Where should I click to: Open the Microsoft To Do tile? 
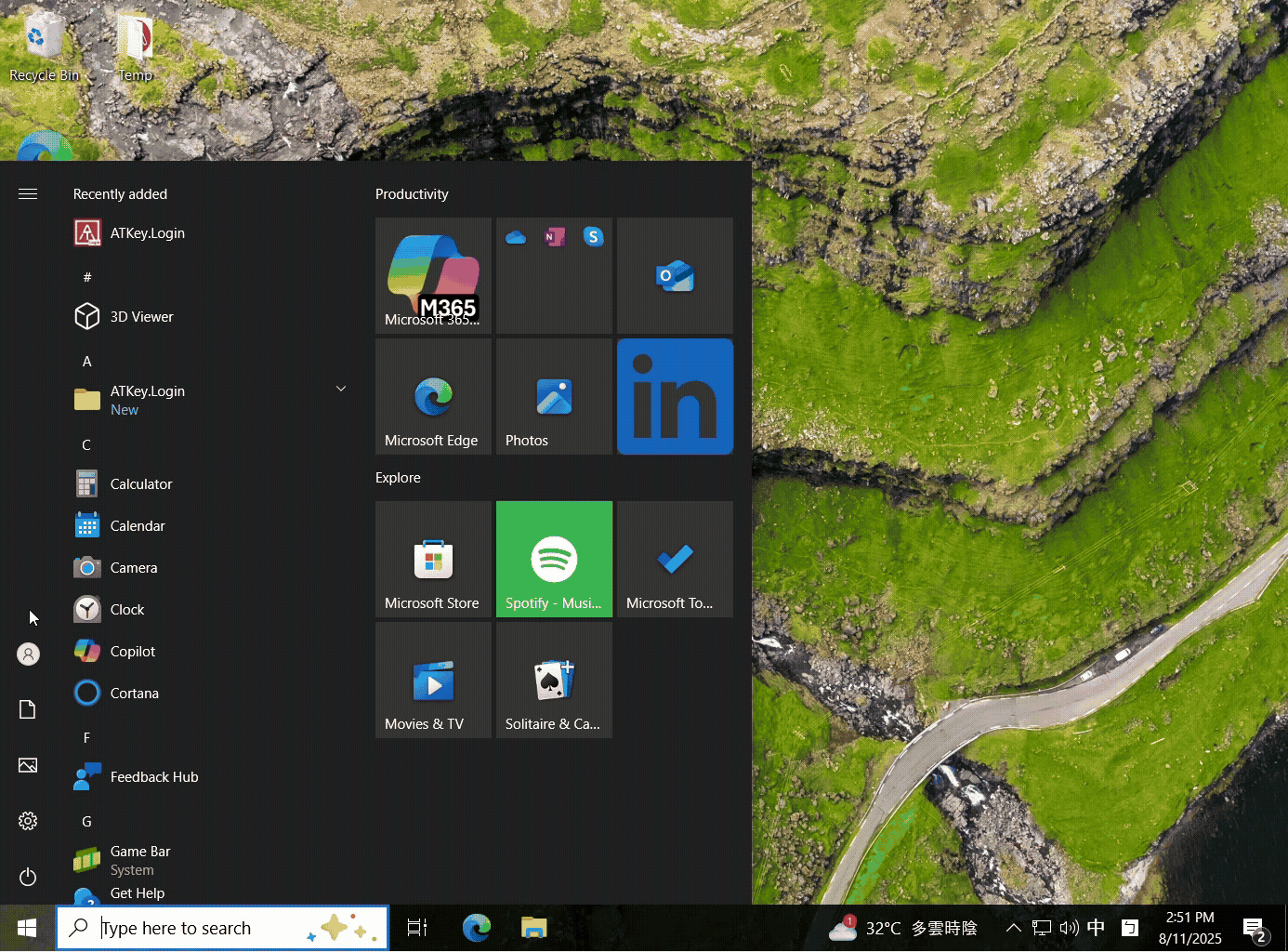[675, 559]
